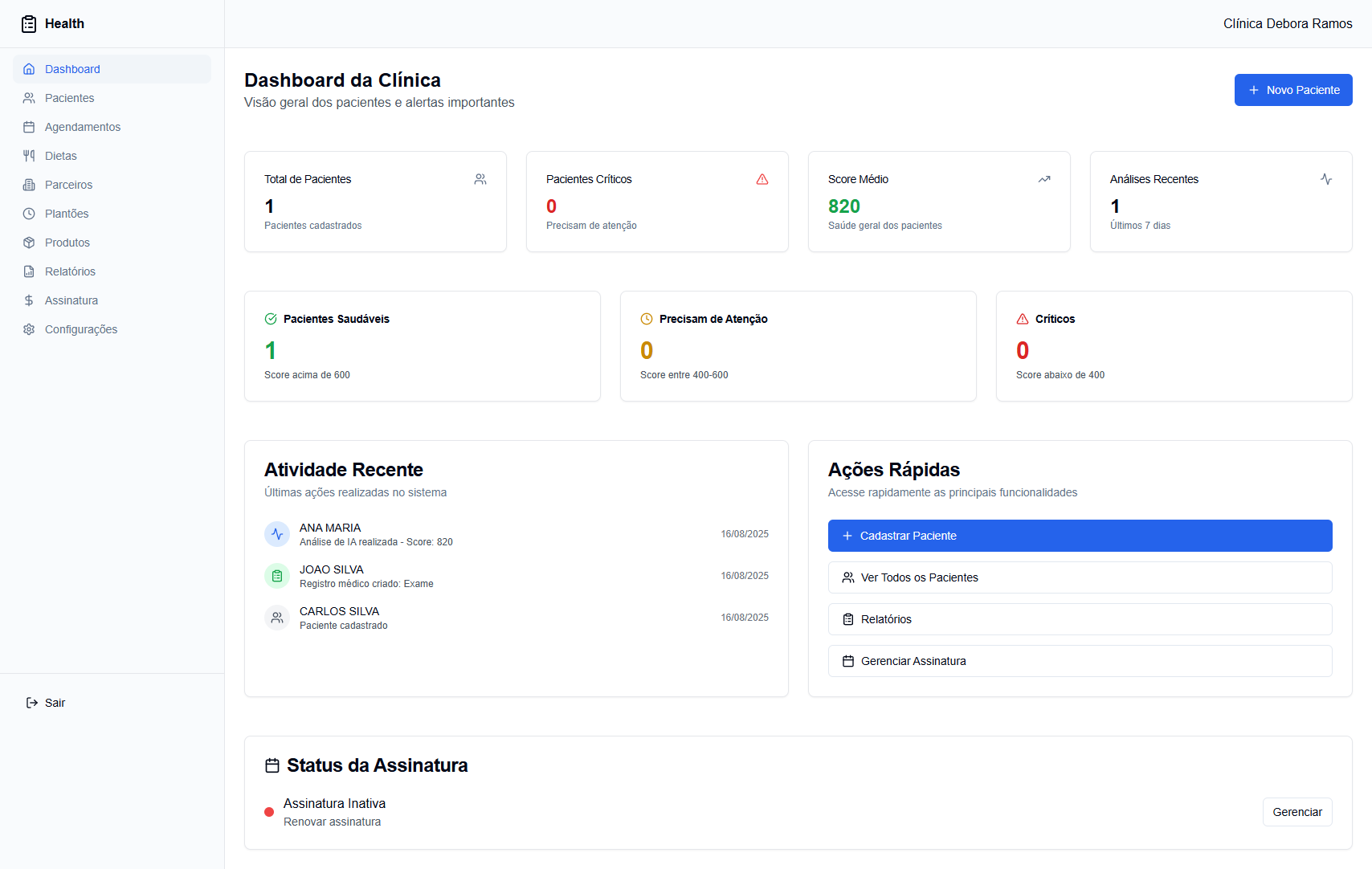Click the clock icon beside Precisam de Atenção
Viewport: 1372px width, 869px height.
tap(647, 319)
